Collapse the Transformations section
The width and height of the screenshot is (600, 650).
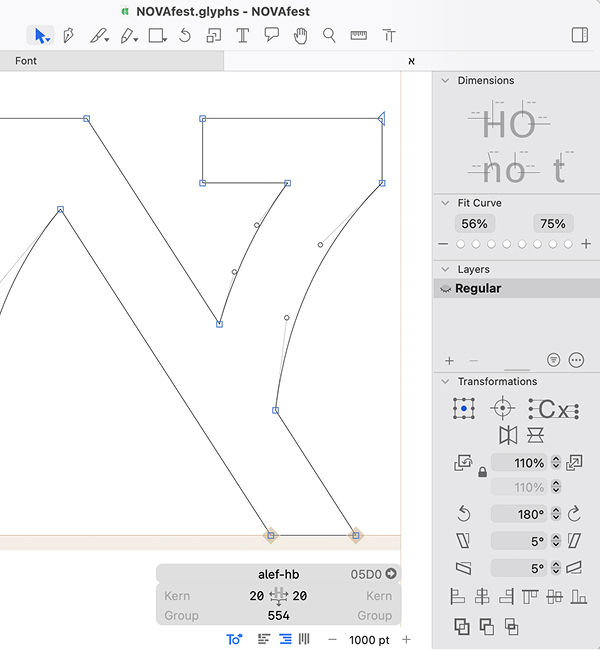[445, 381]
